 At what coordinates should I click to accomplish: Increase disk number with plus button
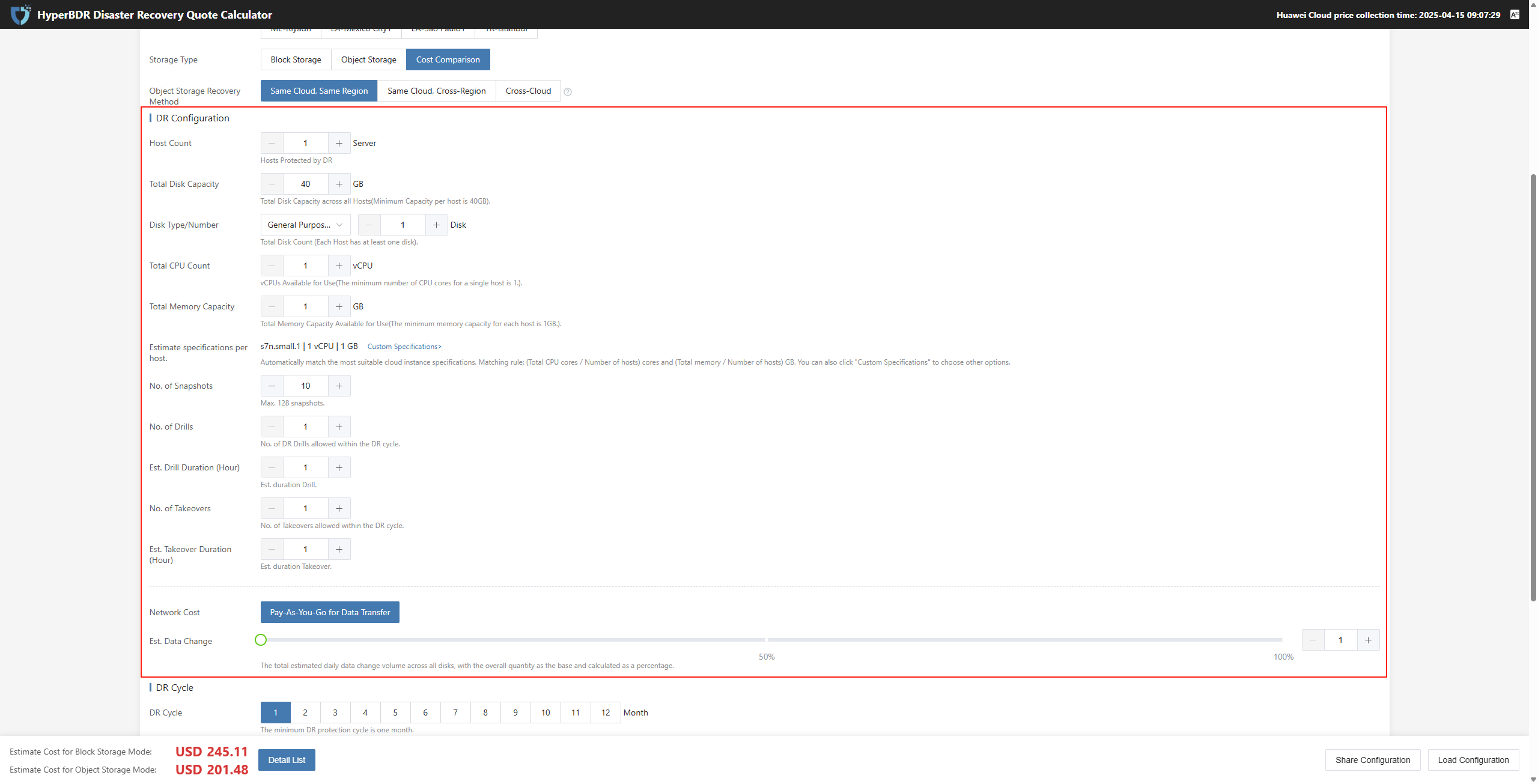[x=436, y=225]
